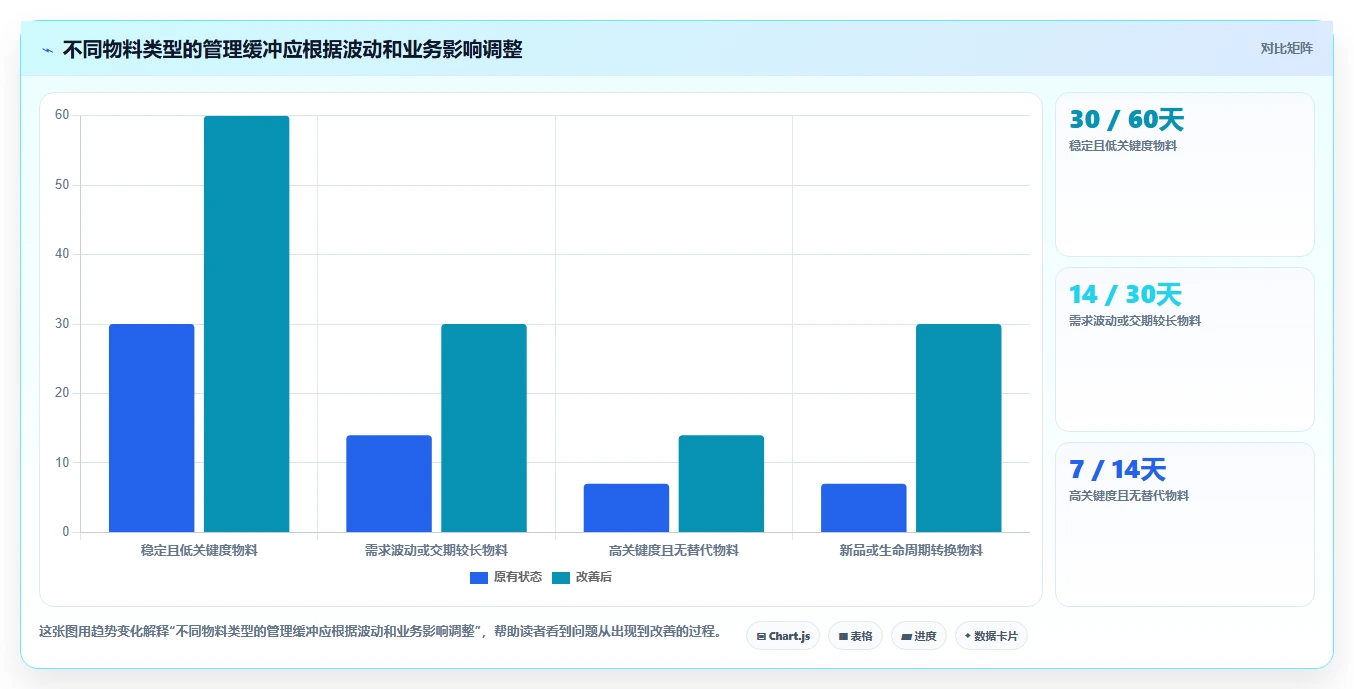Click the lightning icon beside the title
This screenshot has width=1354, height=689.
tap(47, 50)
